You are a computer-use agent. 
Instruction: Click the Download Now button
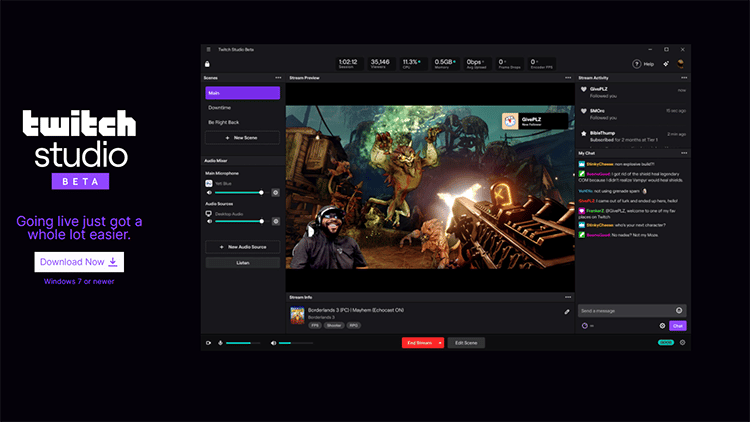[79, 262]
